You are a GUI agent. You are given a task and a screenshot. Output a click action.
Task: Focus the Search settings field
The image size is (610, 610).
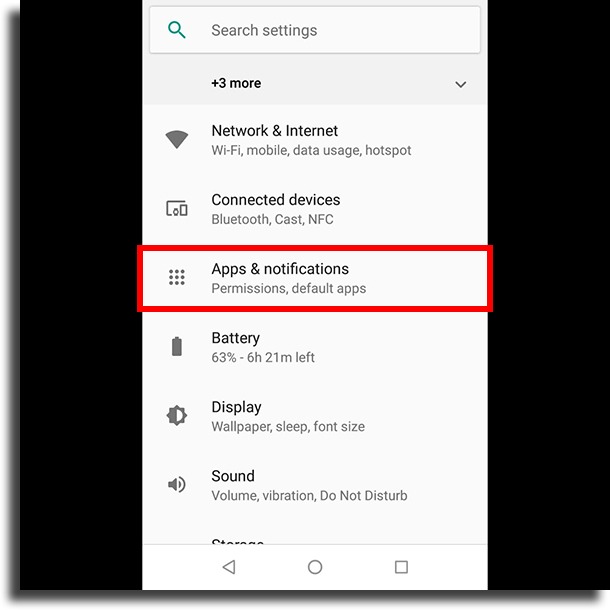pos(315,30)
